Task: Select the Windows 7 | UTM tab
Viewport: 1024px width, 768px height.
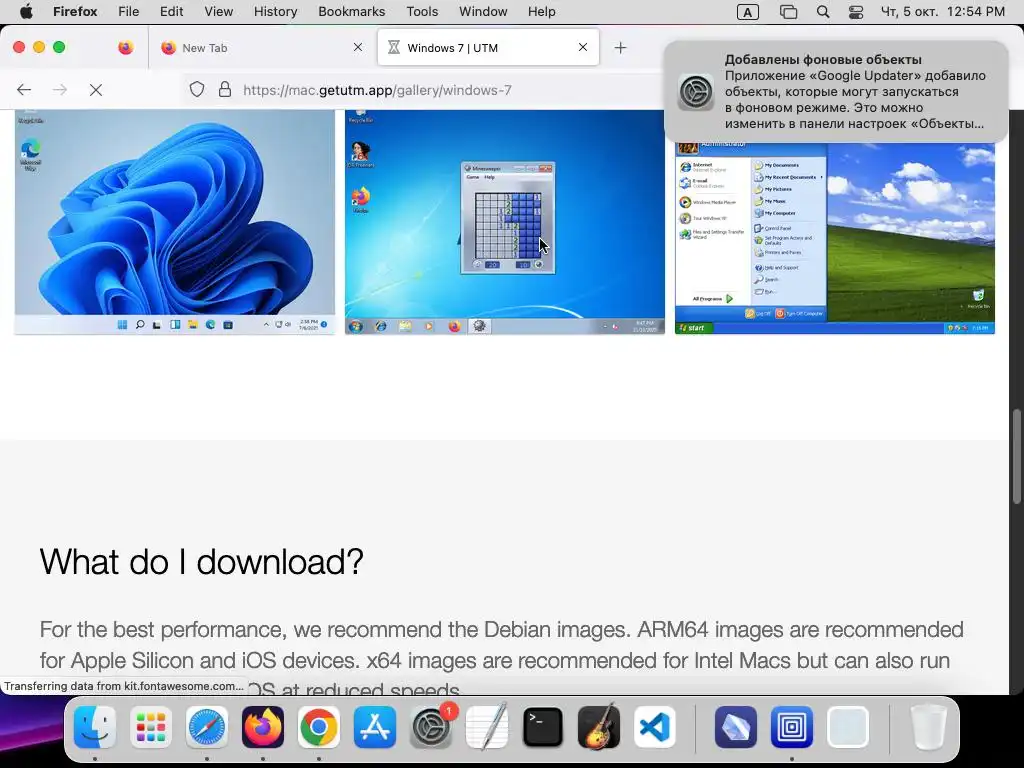Action: (488, 48)
